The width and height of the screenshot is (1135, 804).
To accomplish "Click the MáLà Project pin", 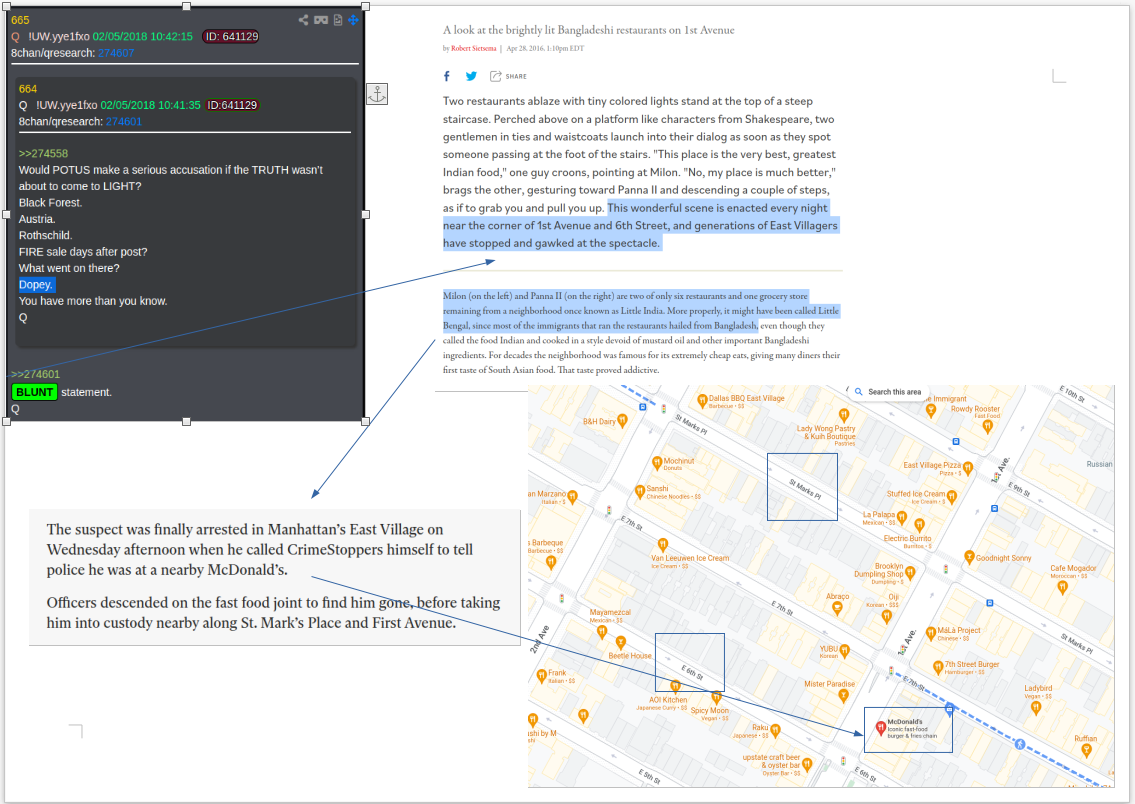I will [931, 634].
